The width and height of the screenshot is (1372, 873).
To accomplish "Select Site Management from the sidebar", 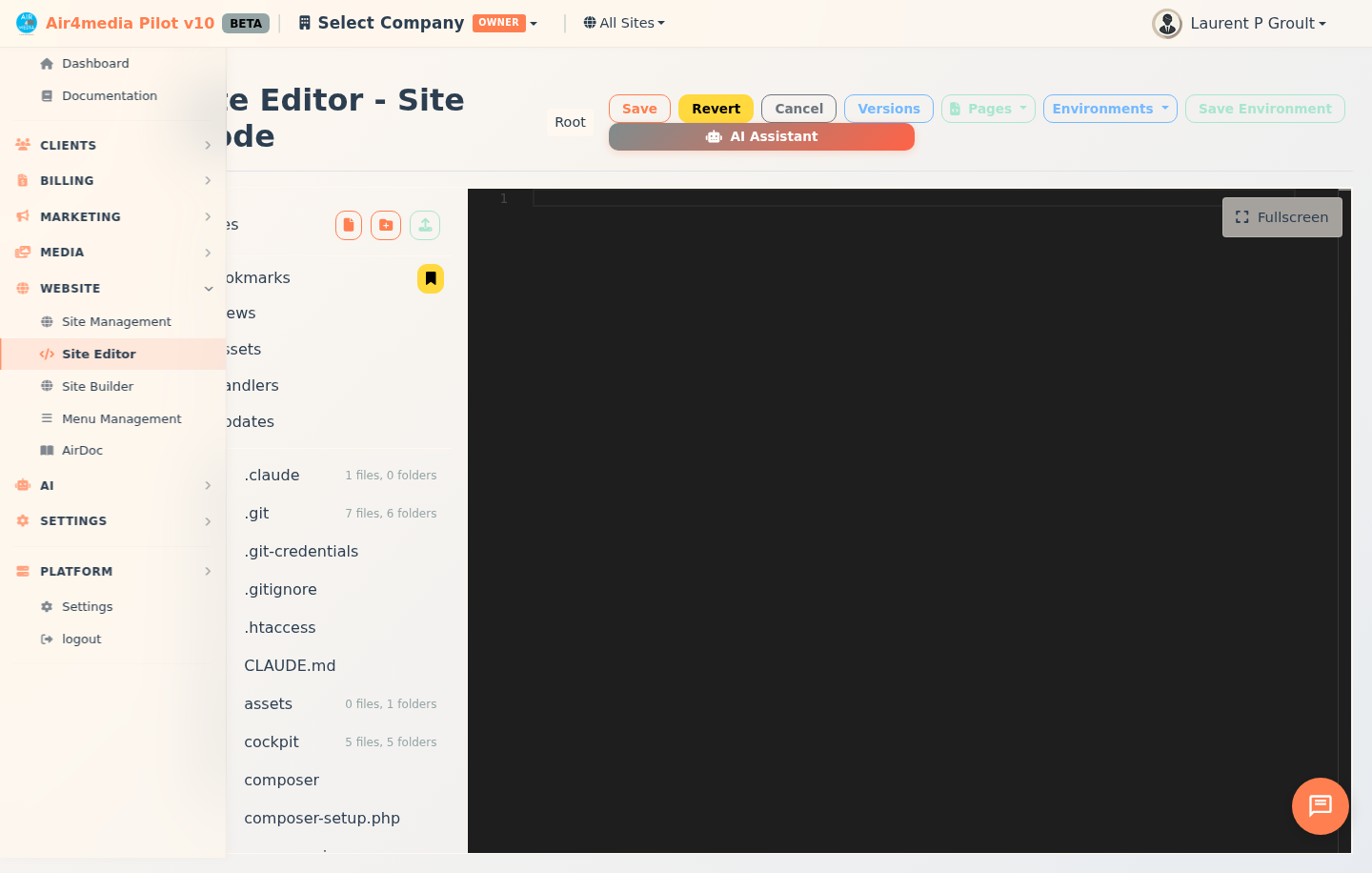I will [116, 321].
